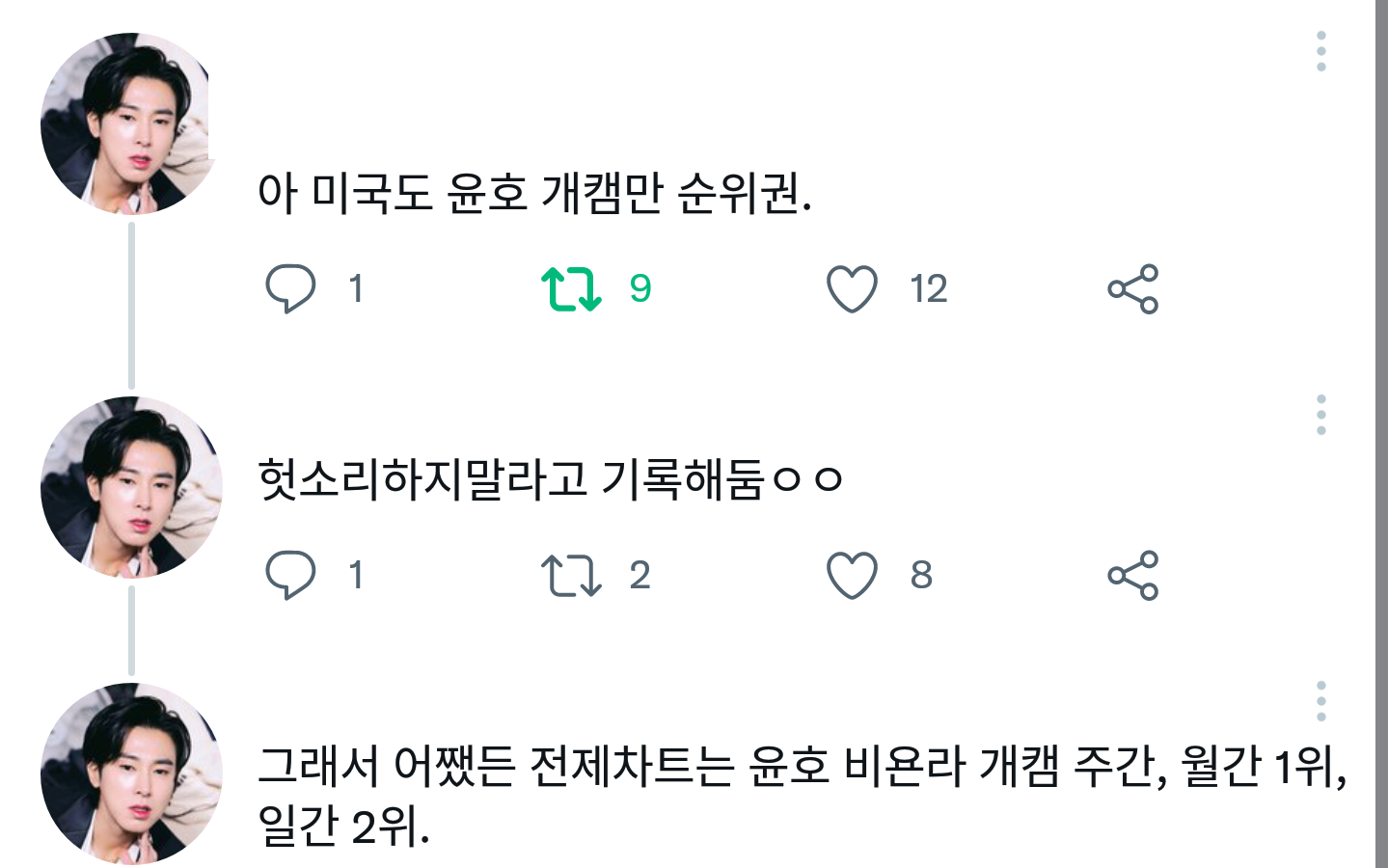1388x868 pixels.
Task: Open the tweet text 헛소리하지말라고 기록해둠
Action: [x=550, y=479]
